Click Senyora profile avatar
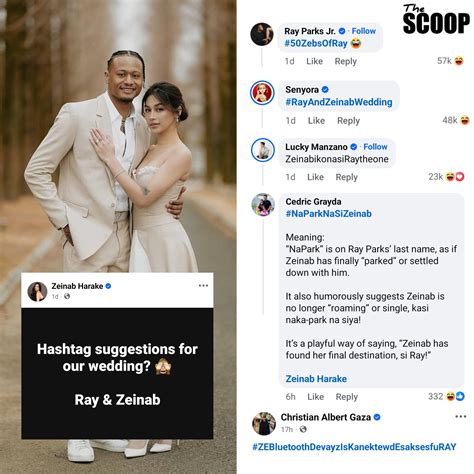474x474 pixels. (262, 92)
